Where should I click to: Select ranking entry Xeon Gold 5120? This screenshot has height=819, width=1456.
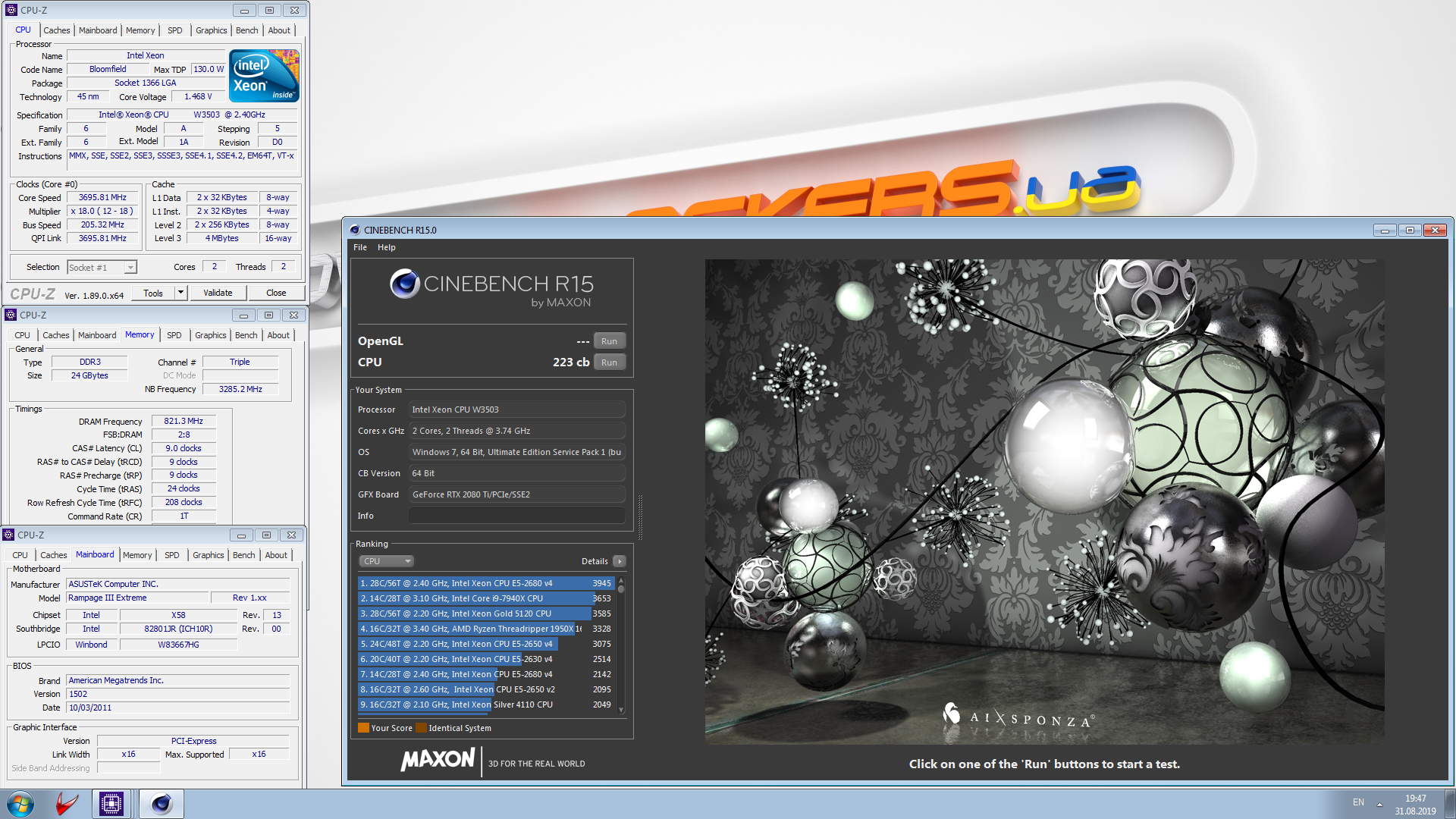tap(485, 613)
